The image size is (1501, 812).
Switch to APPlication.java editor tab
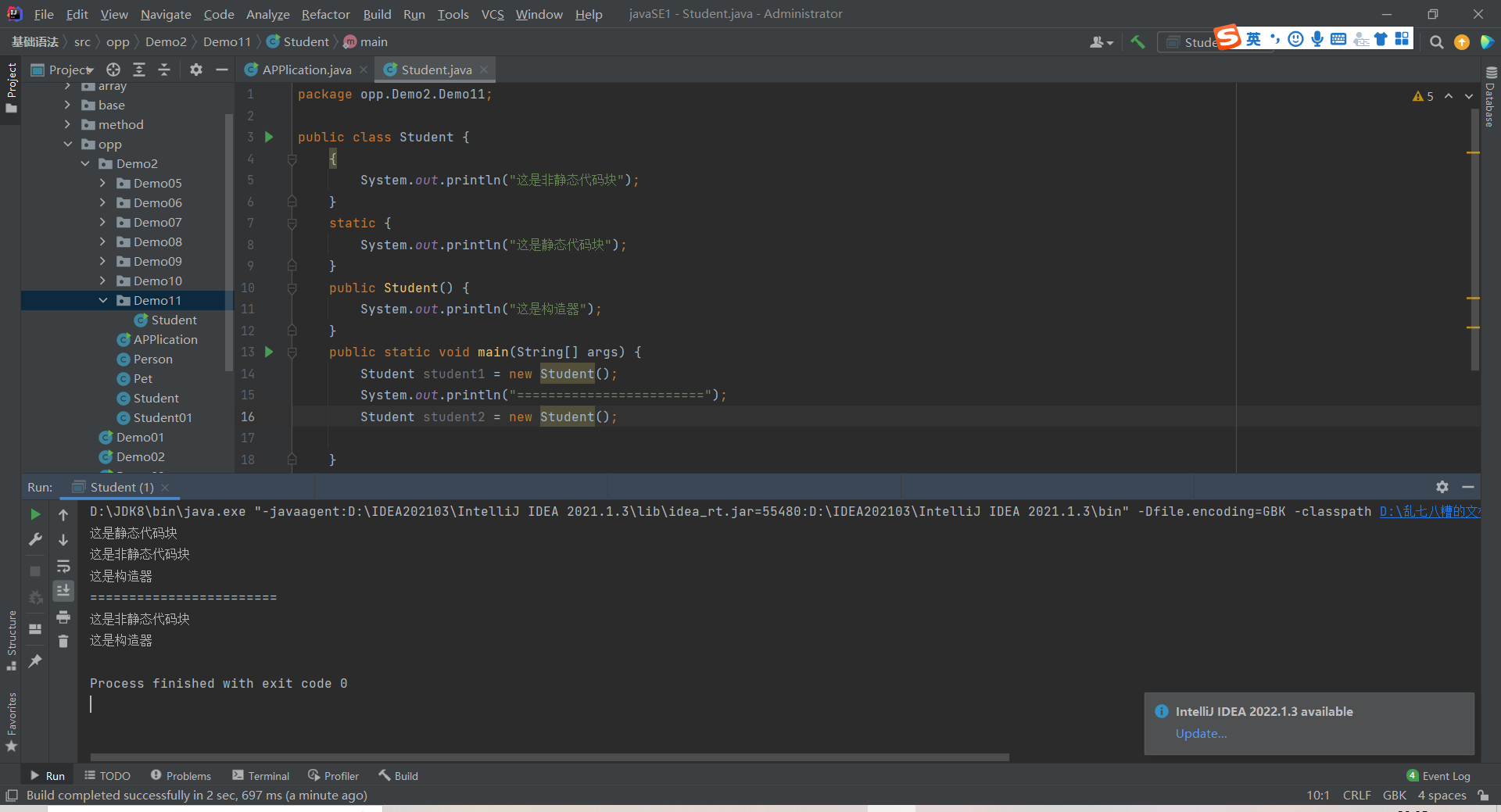tap(306, 70)
